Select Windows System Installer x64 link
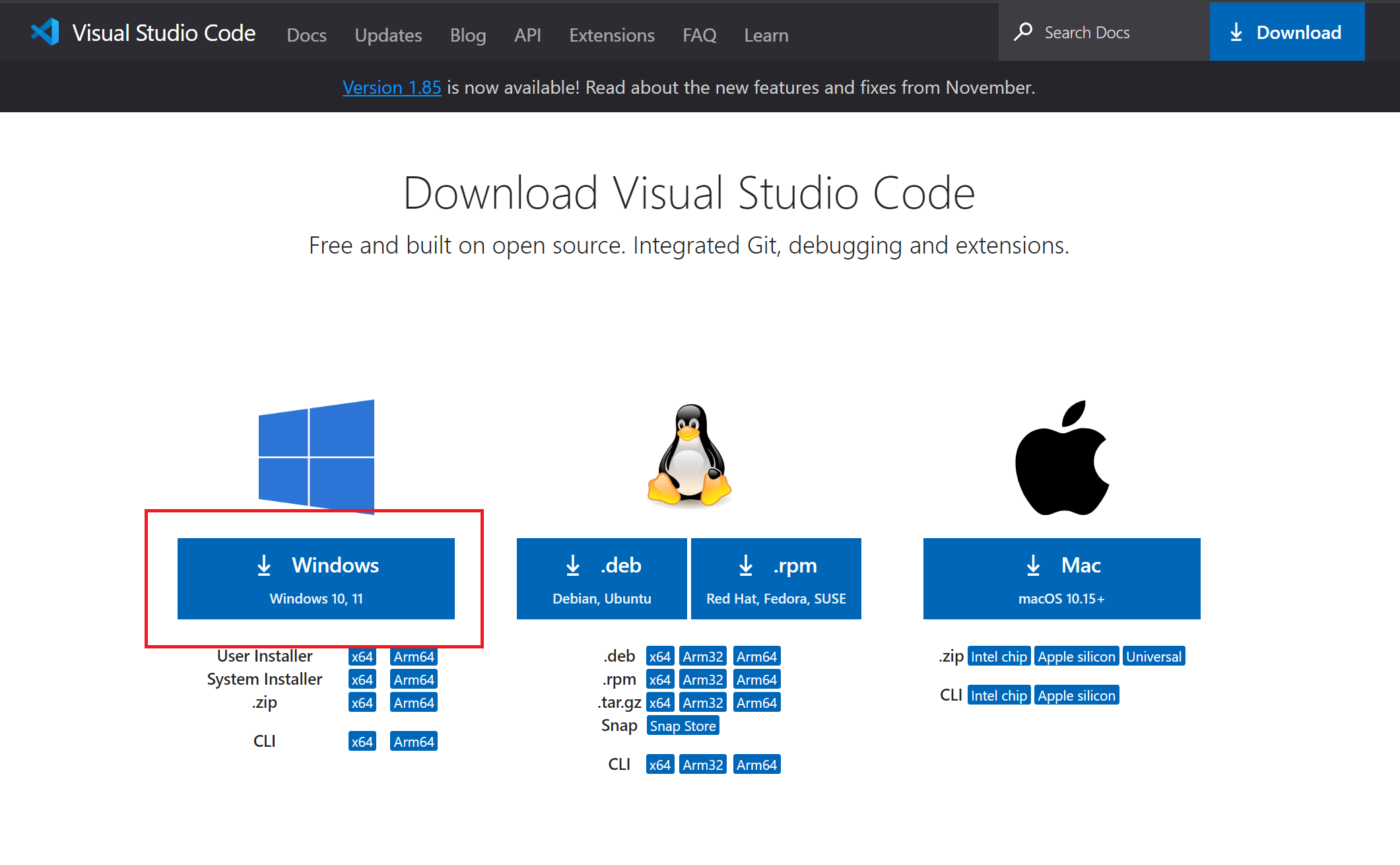This screenshot has height=865, width=1400. tap(362, 679)
